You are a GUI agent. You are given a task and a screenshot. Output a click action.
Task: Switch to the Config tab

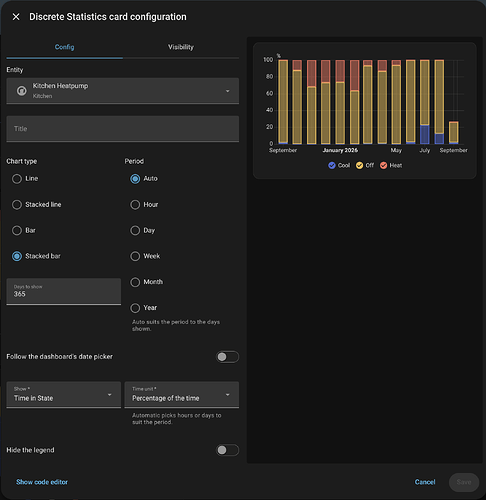[x=64, y=47]
